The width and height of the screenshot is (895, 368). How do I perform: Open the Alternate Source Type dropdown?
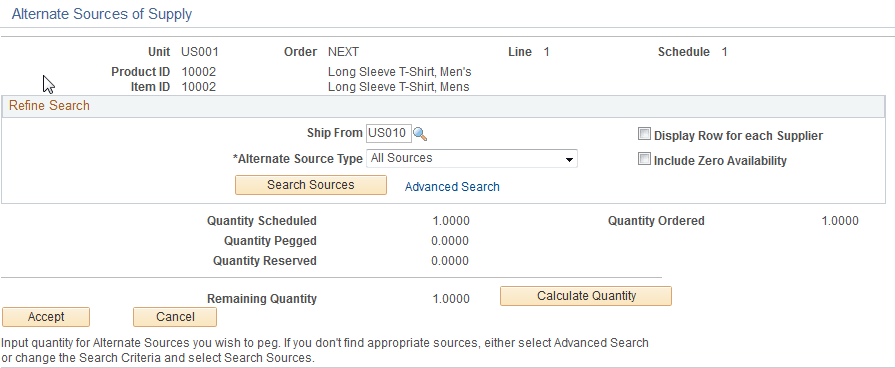tap(471, 159)
